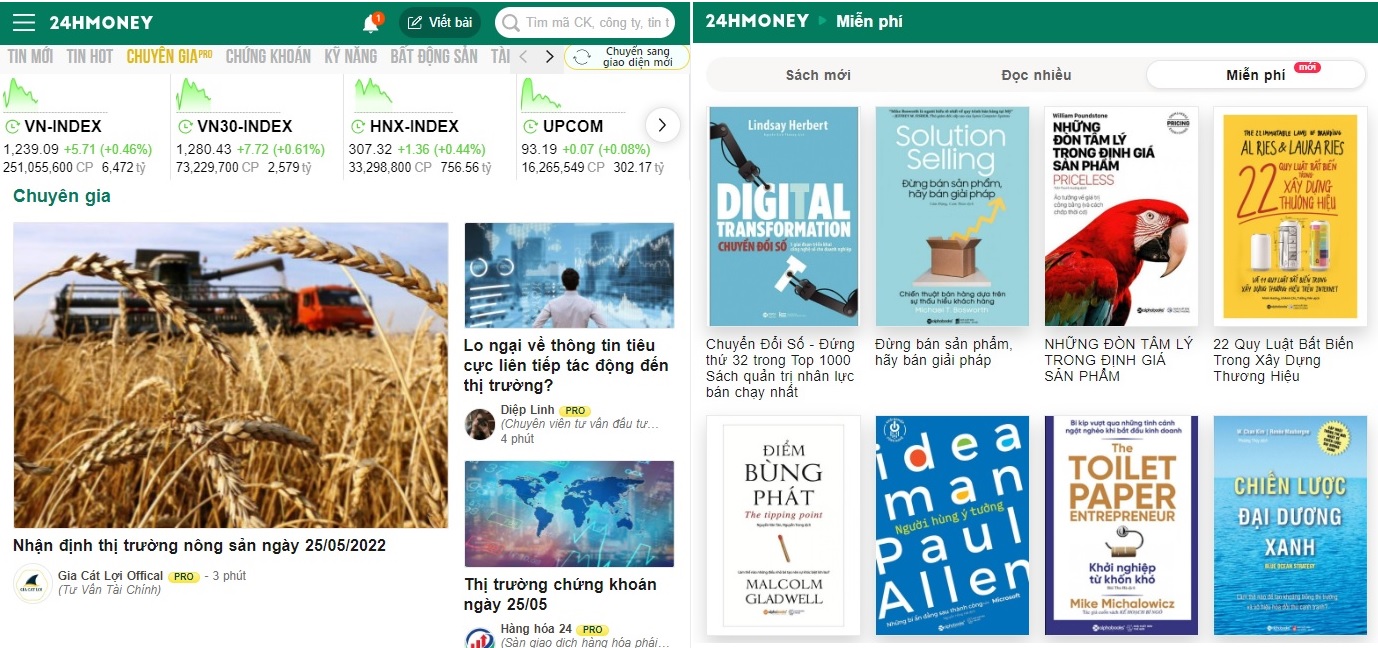Select the CHUYÊN GIA tab
The width and height of the screenshot is (1378, 648).
(169, 56)
